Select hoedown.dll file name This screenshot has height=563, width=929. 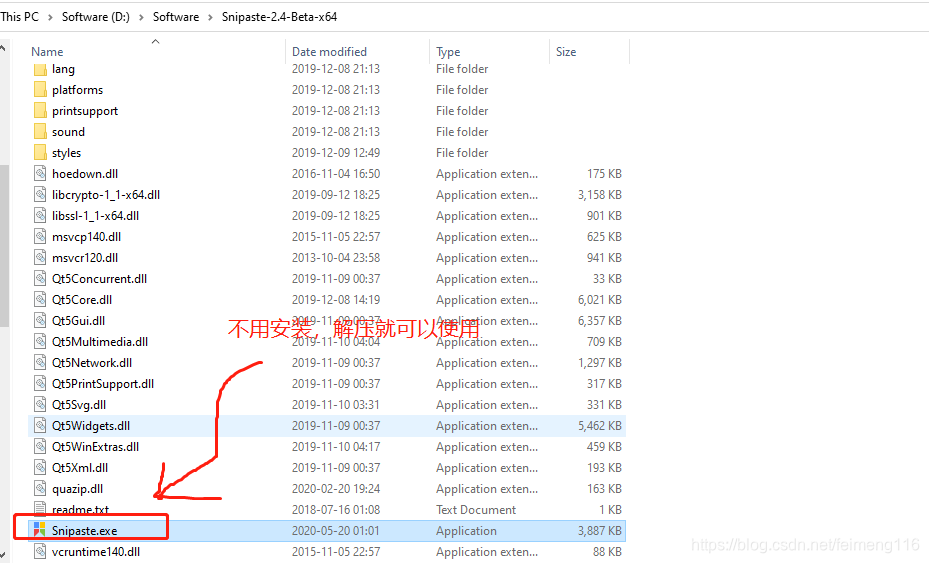(85, 174)
